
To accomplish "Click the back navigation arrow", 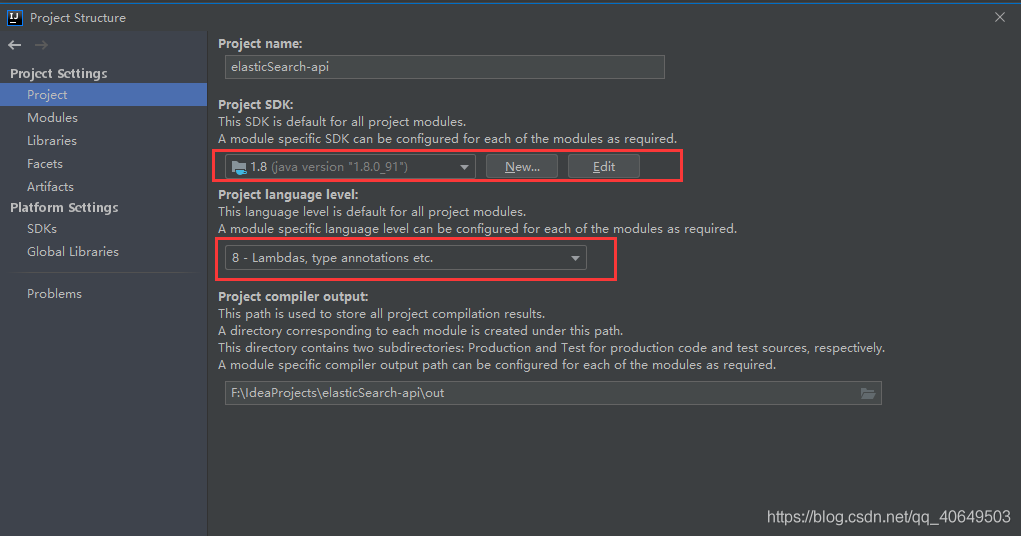I will tap(15, 45).
